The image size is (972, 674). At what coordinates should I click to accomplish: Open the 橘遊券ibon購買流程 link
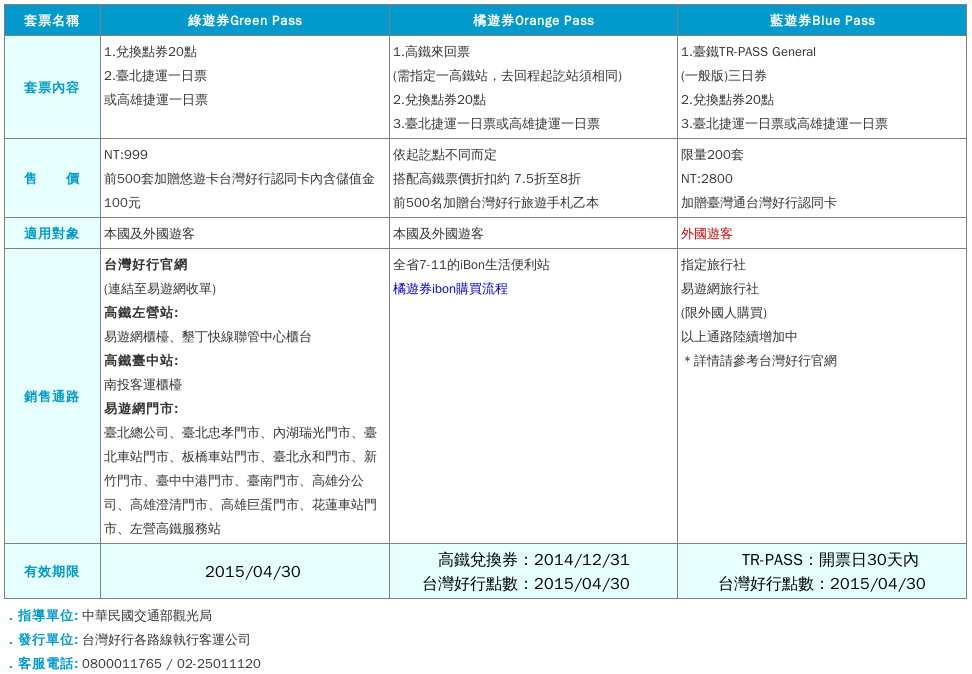coord(450,289)
